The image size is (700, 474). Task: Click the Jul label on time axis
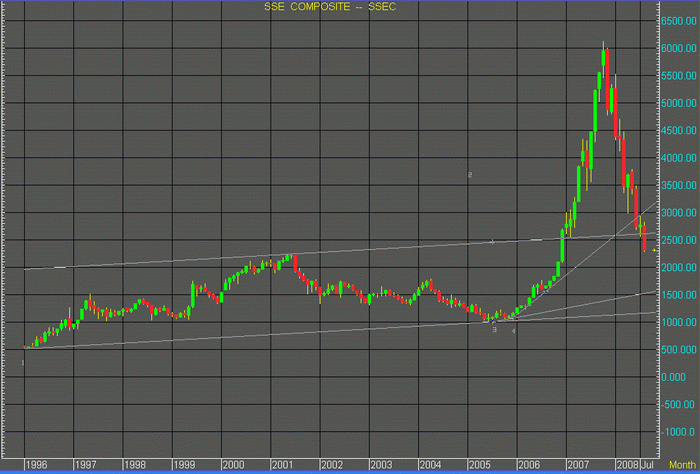click(x=648, y=465)
